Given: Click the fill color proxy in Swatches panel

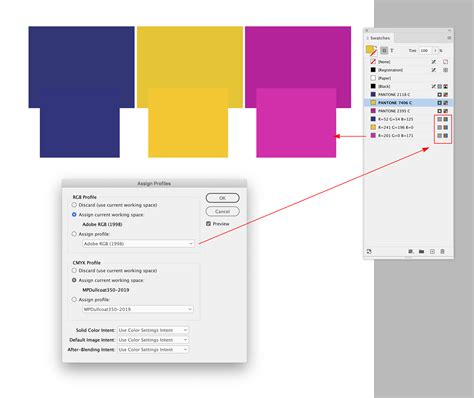Looking at the screenshot, I should pyautogui.click(x=369, y=49).
